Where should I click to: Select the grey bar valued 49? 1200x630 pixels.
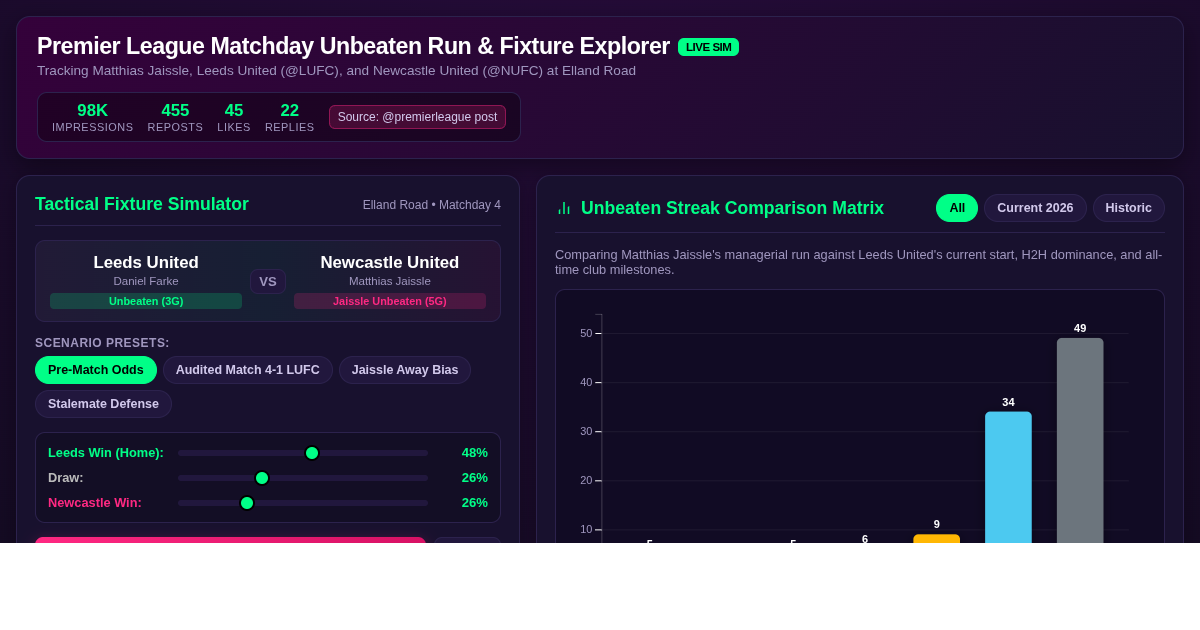1080,440
